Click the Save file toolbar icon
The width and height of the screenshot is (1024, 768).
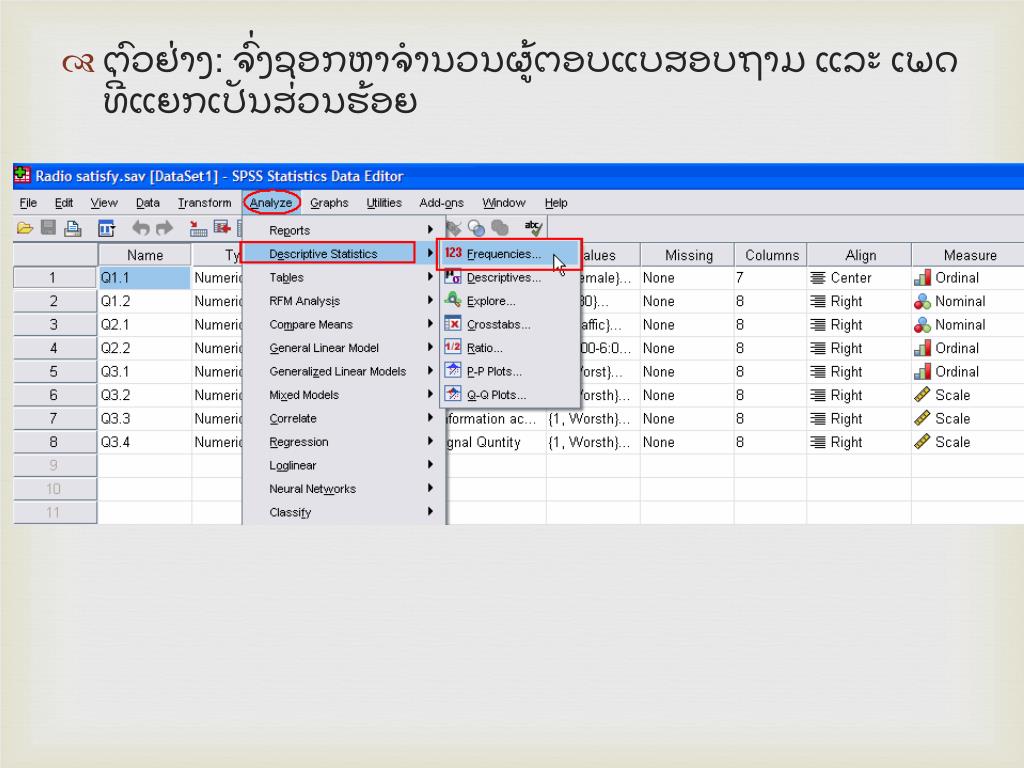tap(48, 228)
